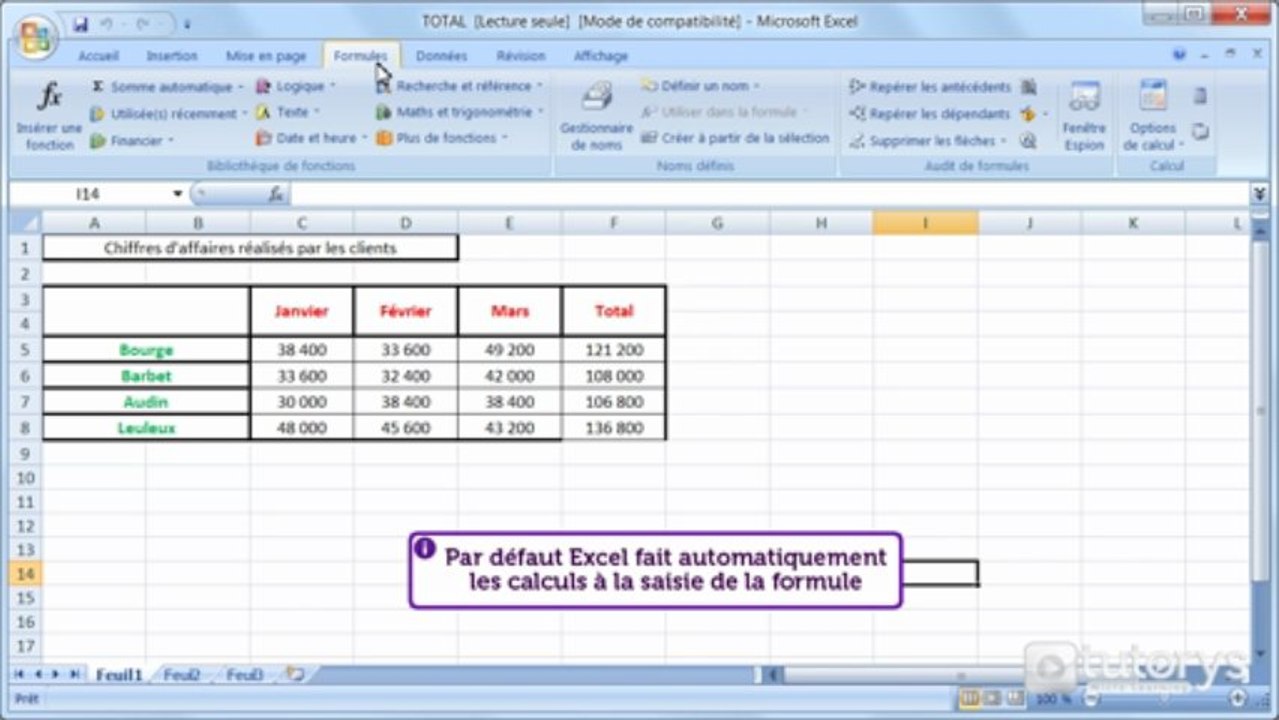Open Customize Quick Access Toolbar dropdown
1279x720 pixels.
point(187,23)
